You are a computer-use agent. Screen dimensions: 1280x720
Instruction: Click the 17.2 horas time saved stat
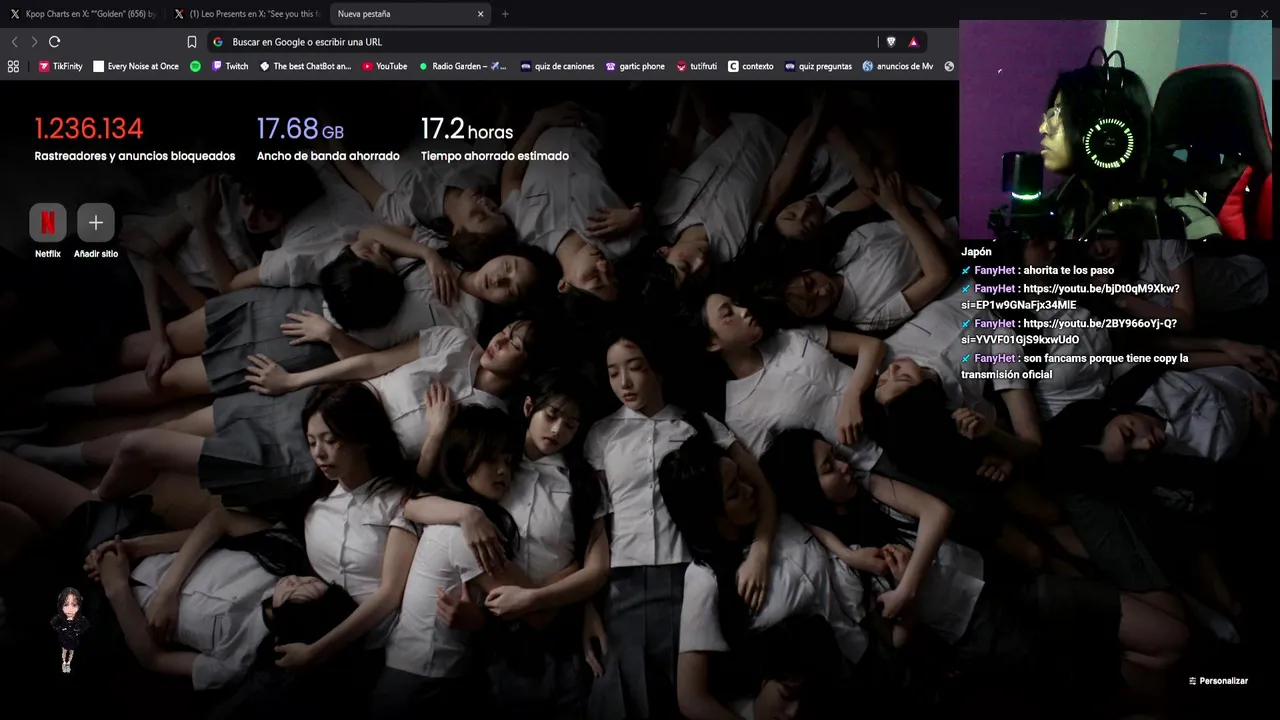pyautogui.click(x=494, y=140)
